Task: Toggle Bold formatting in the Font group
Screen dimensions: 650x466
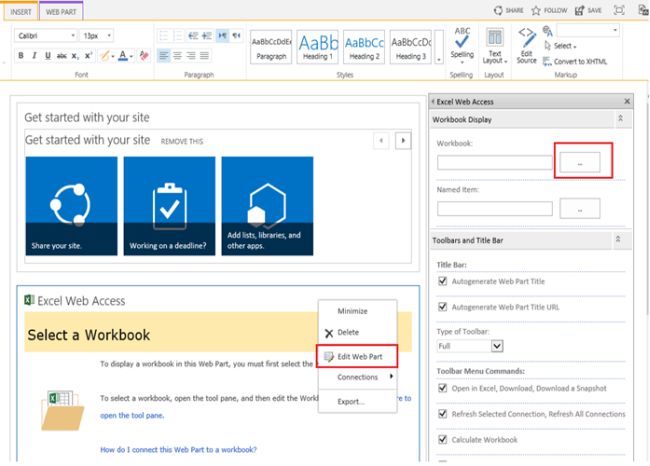Action: 21,56
